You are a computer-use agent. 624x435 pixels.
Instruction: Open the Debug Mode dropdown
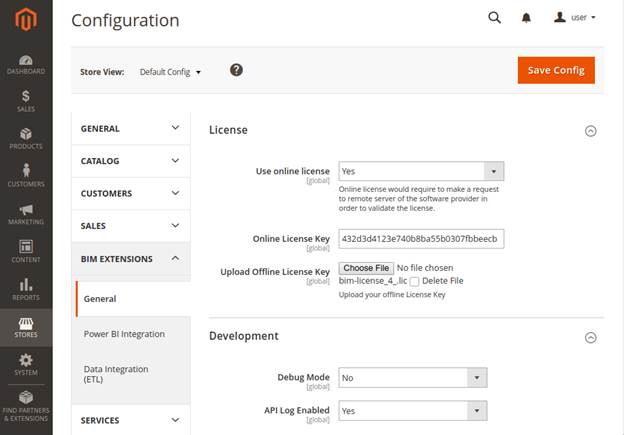[x=413, y=378]
